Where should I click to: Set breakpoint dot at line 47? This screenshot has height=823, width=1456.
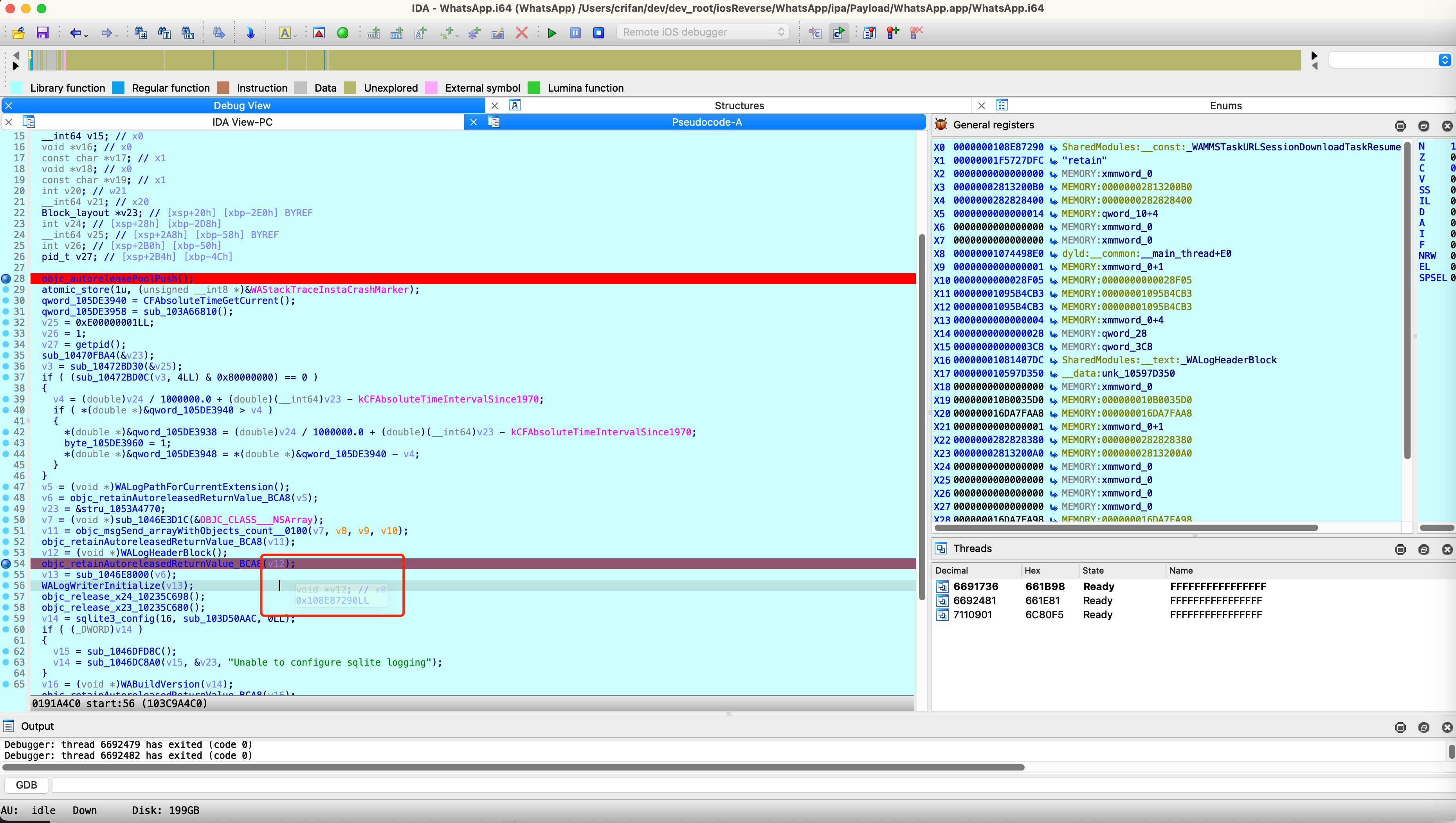point(6,487)
